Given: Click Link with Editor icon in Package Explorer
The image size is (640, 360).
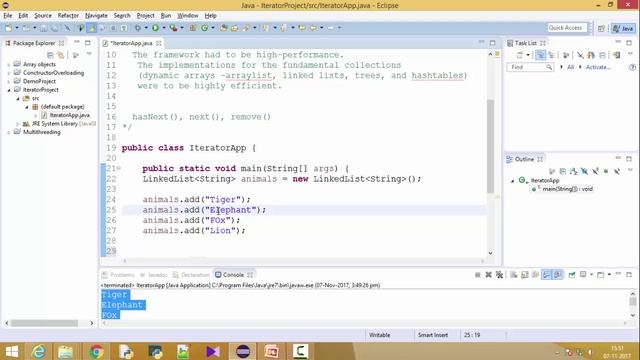Looking at the screenshot, I should click(x=61, y=55).
